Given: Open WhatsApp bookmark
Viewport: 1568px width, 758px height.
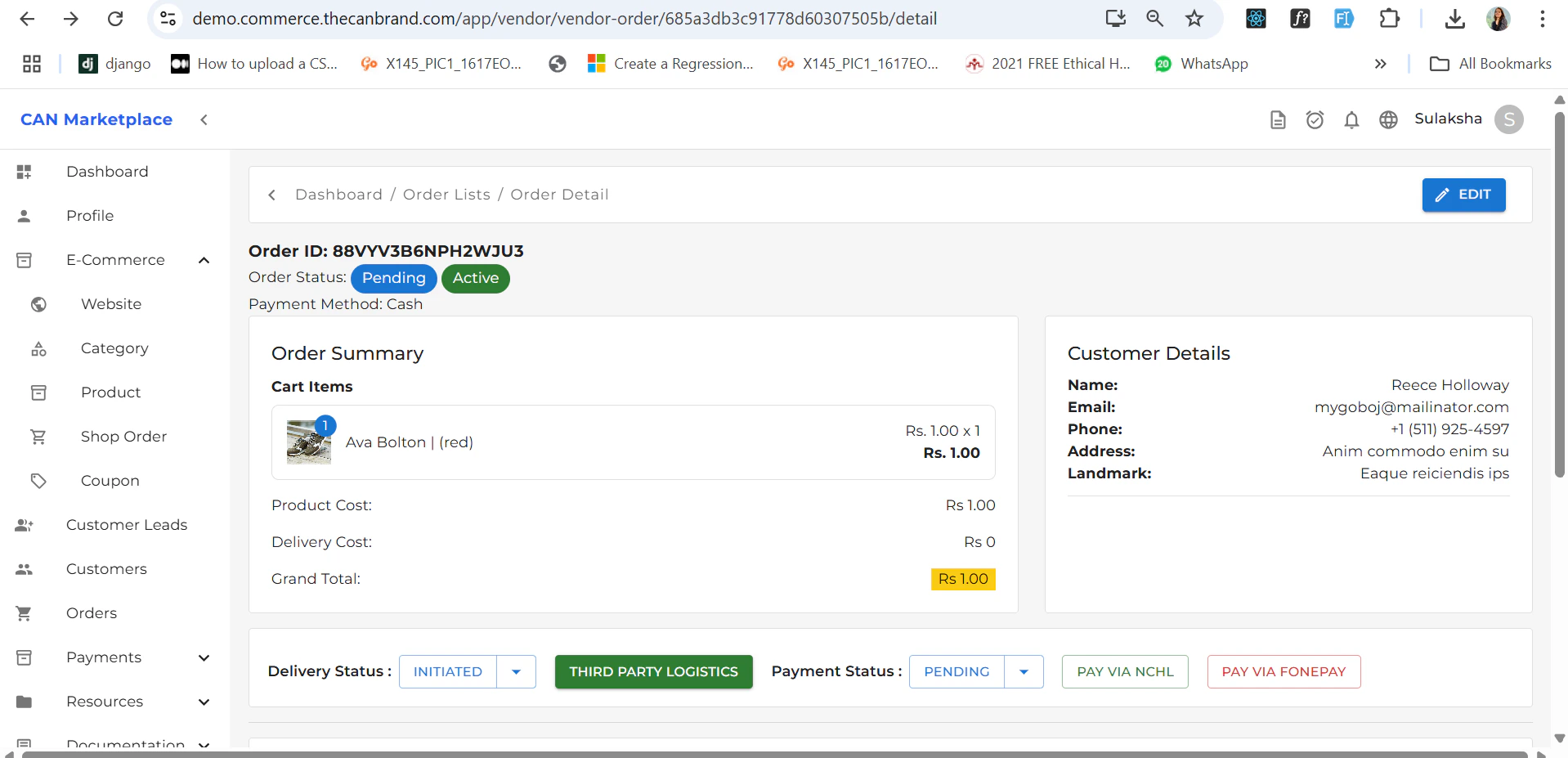Looking at the screenshot, I should coord(1201,64).
